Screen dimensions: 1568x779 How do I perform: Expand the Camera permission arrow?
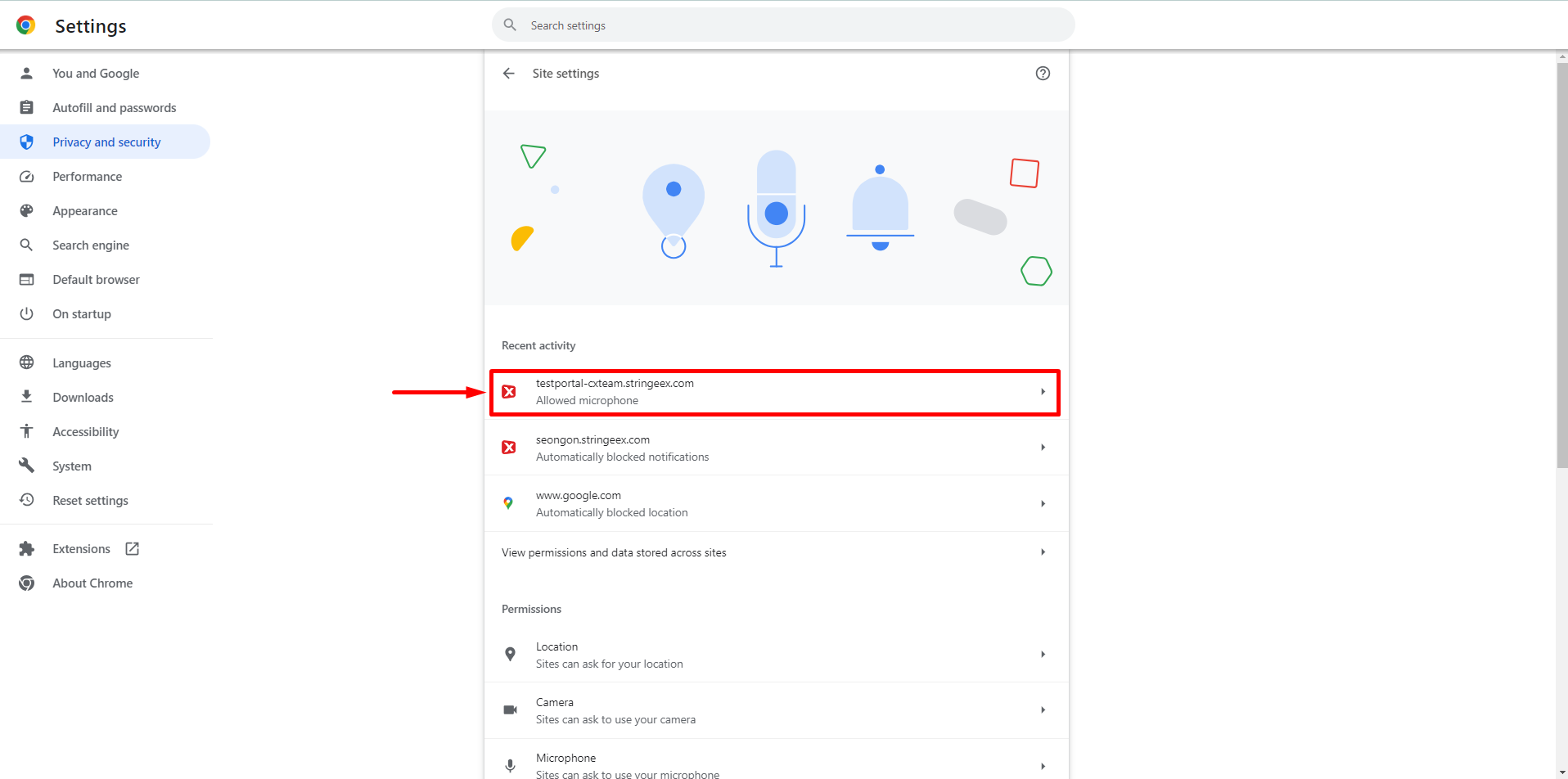tap(1043, 710)
